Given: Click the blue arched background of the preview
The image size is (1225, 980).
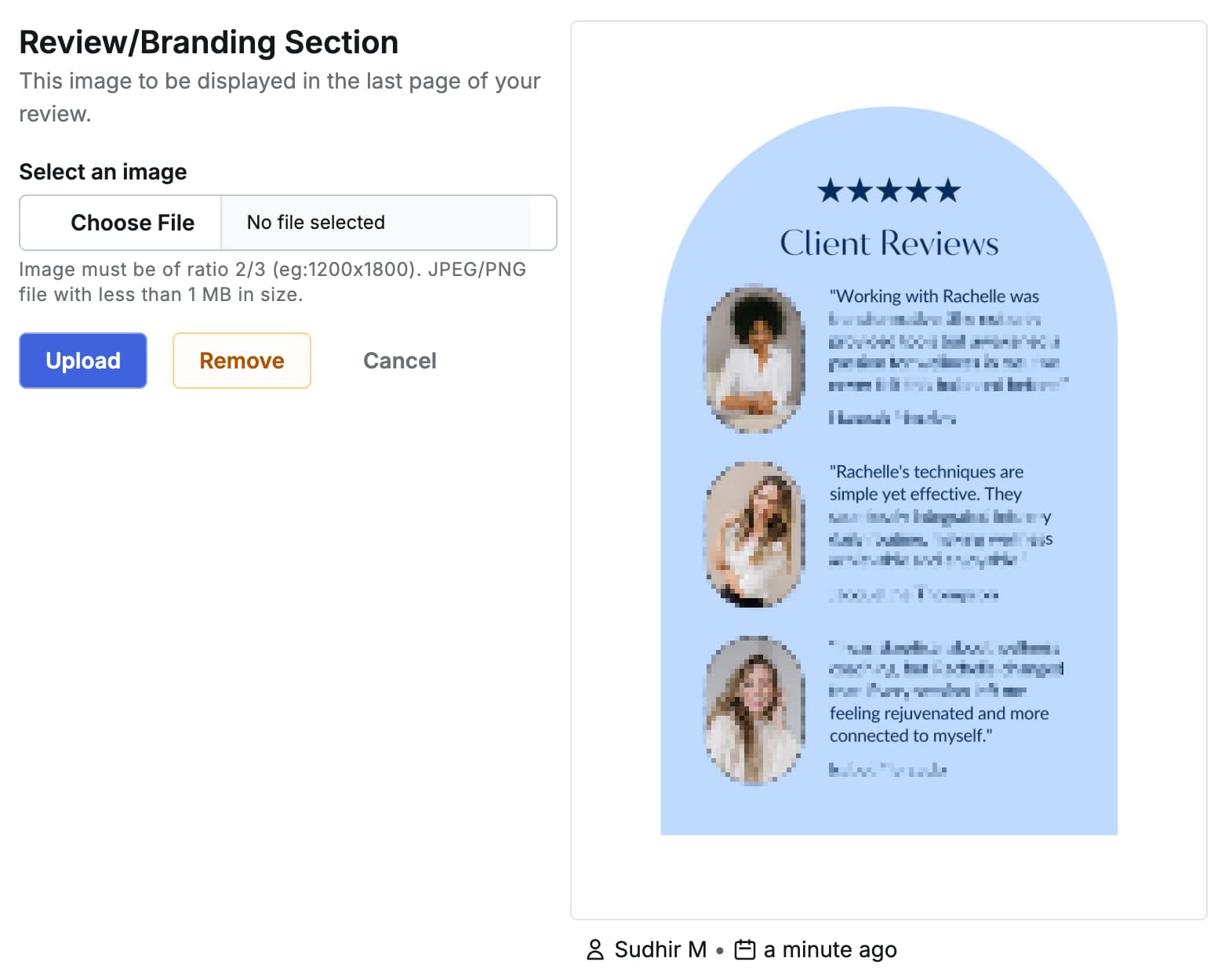Looking at the screenshot, I should 890,808.
